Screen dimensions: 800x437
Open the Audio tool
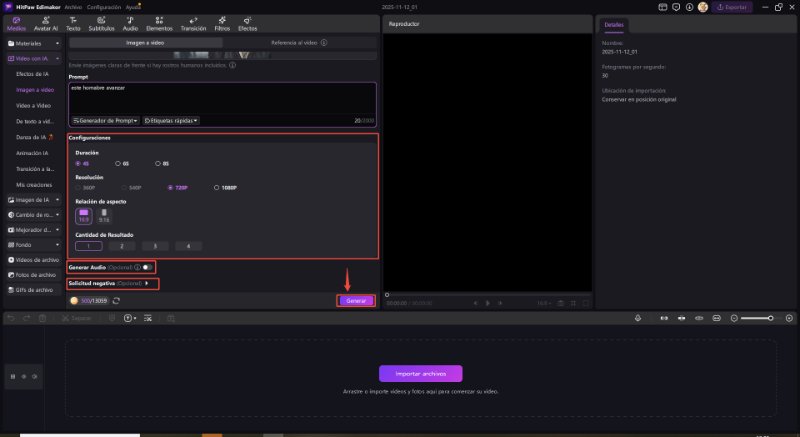coord(130,24)
